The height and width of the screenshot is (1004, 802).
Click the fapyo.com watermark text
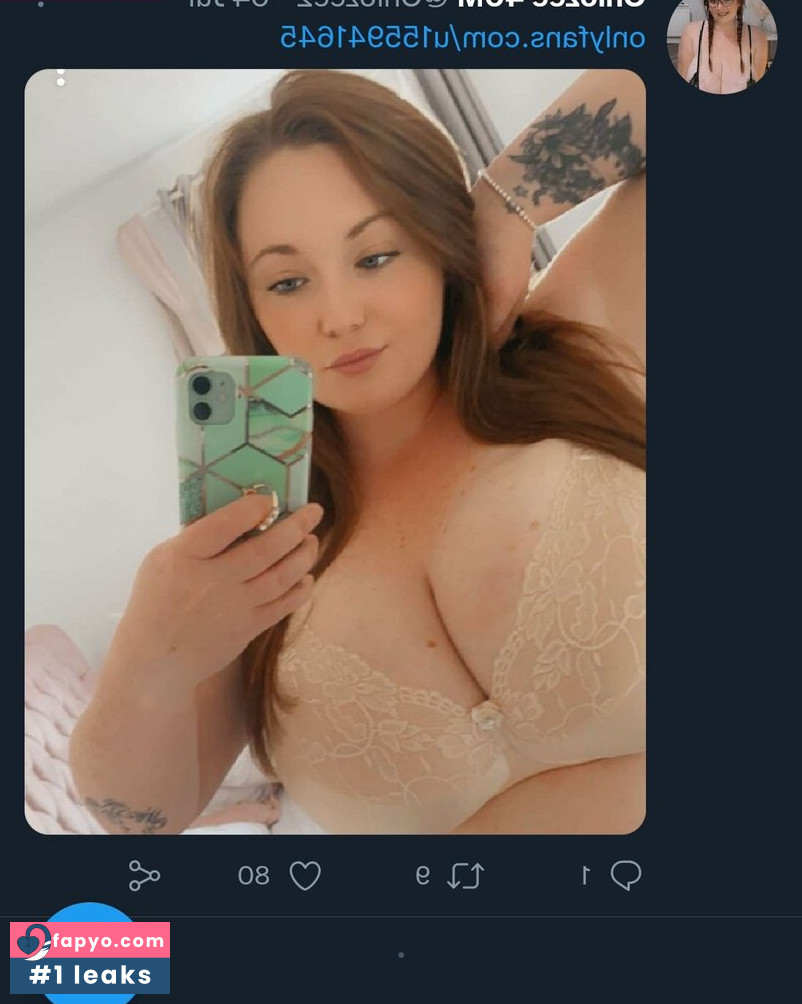pos(108,940)
